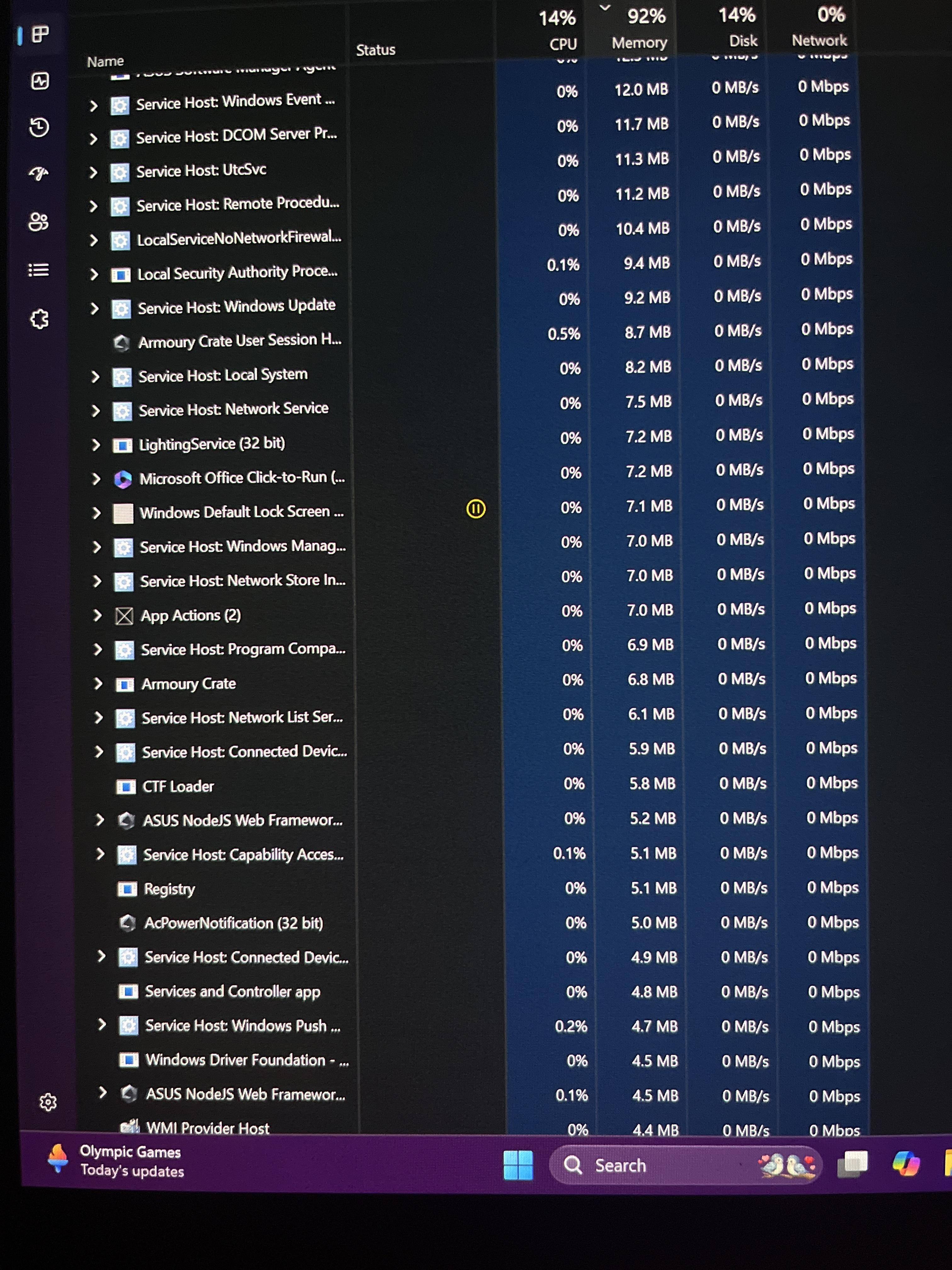Click the Windows Default Lock Screen icon
Image resolution: width=952 pixels, height=1270 pixels.
point(123,513)
